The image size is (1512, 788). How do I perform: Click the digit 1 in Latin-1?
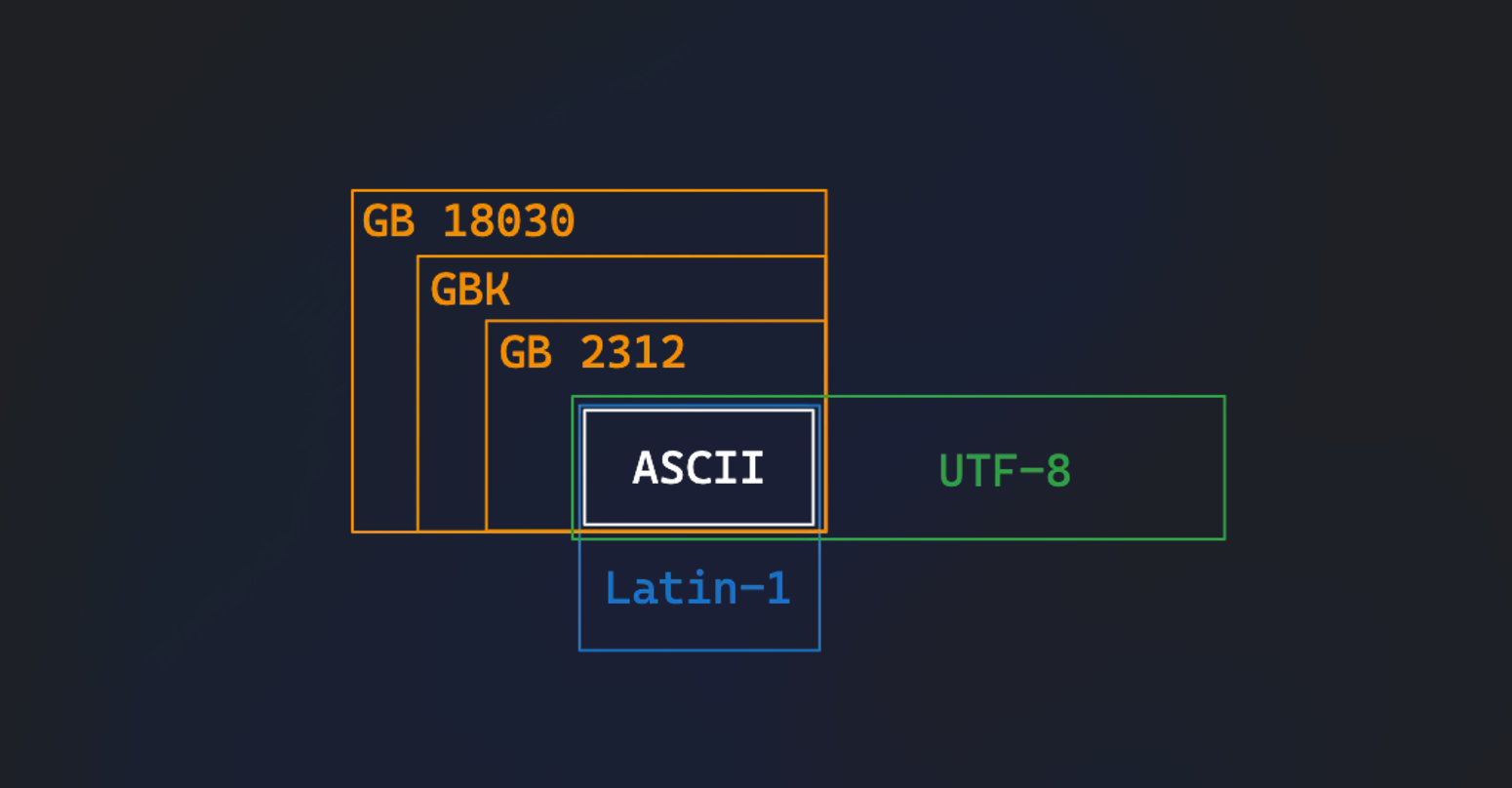pyautogui.click(x=777, y=588)
